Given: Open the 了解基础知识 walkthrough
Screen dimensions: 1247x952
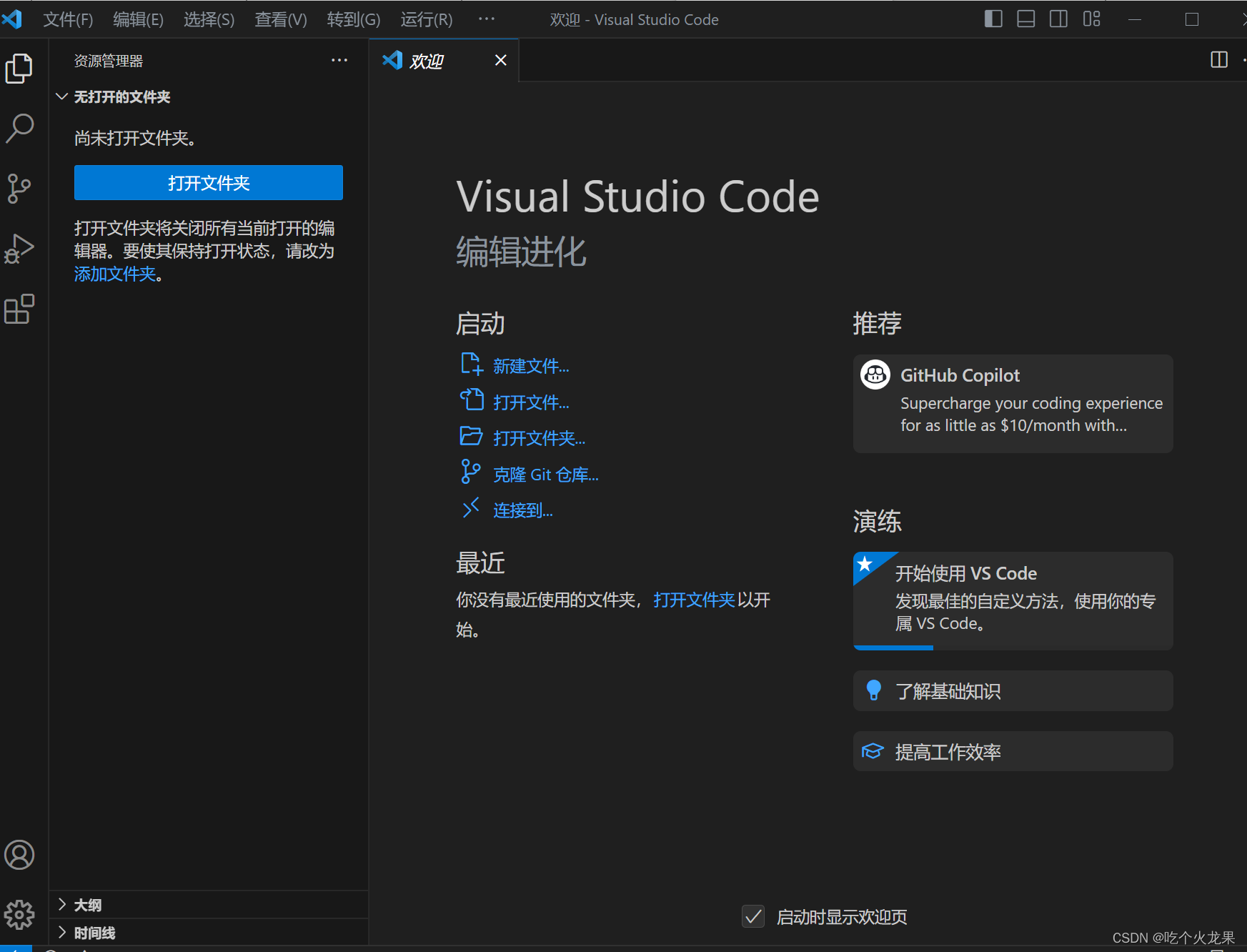Looking at the screenshot, I should 1013,691.
